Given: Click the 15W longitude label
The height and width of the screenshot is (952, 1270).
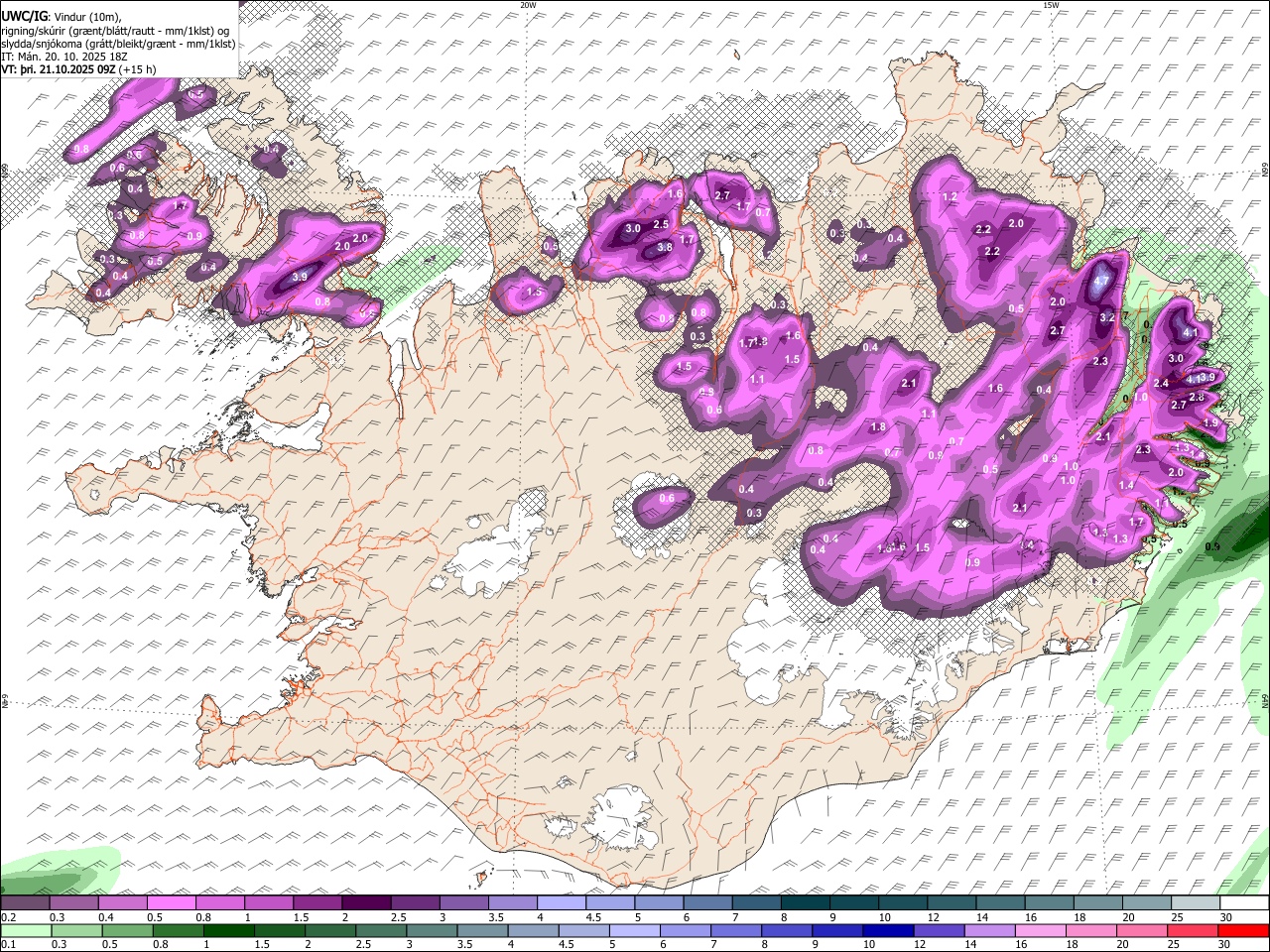Looking at the screenshot, I should pyautogui.click(x=1050, y=5).
